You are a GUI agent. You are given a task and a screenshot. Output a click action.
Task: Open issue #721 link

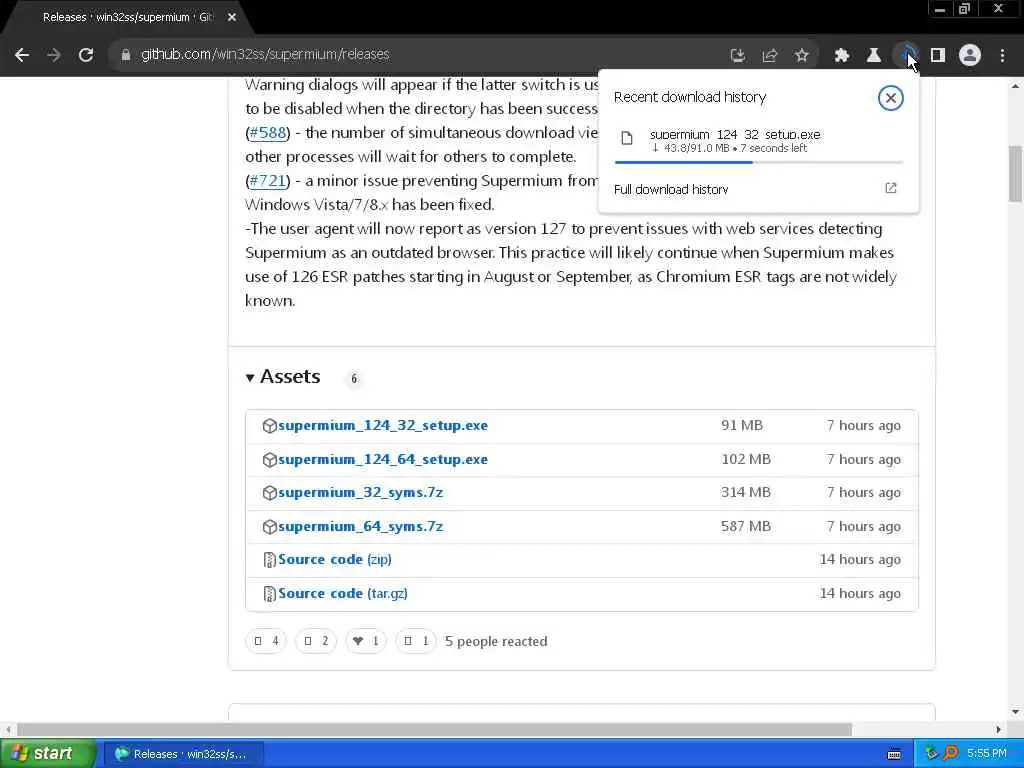click(268, 181)
